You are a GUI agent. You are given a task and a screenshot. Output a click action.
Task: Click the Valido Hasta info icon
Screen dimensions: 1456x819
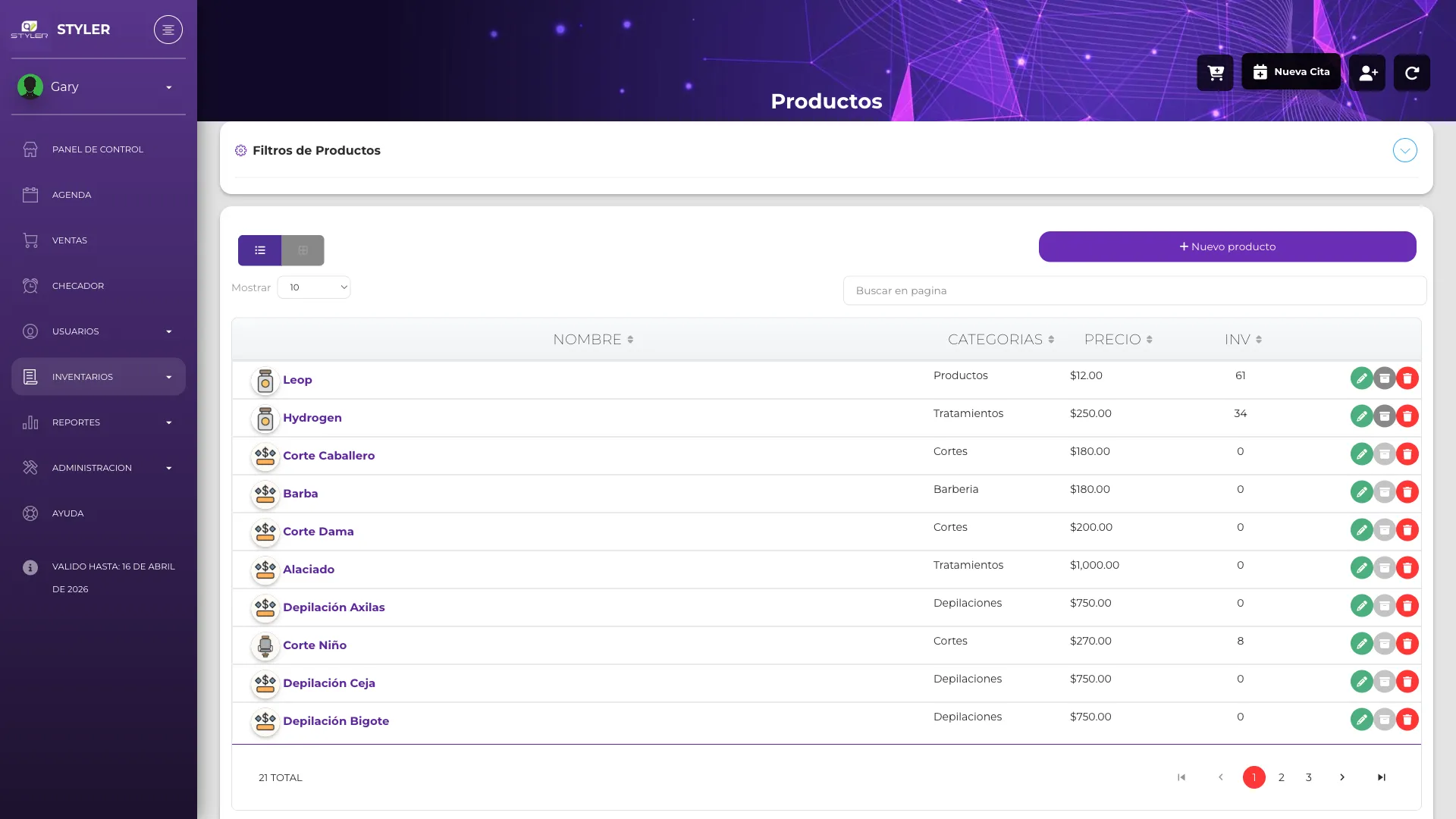pos(30,567)
